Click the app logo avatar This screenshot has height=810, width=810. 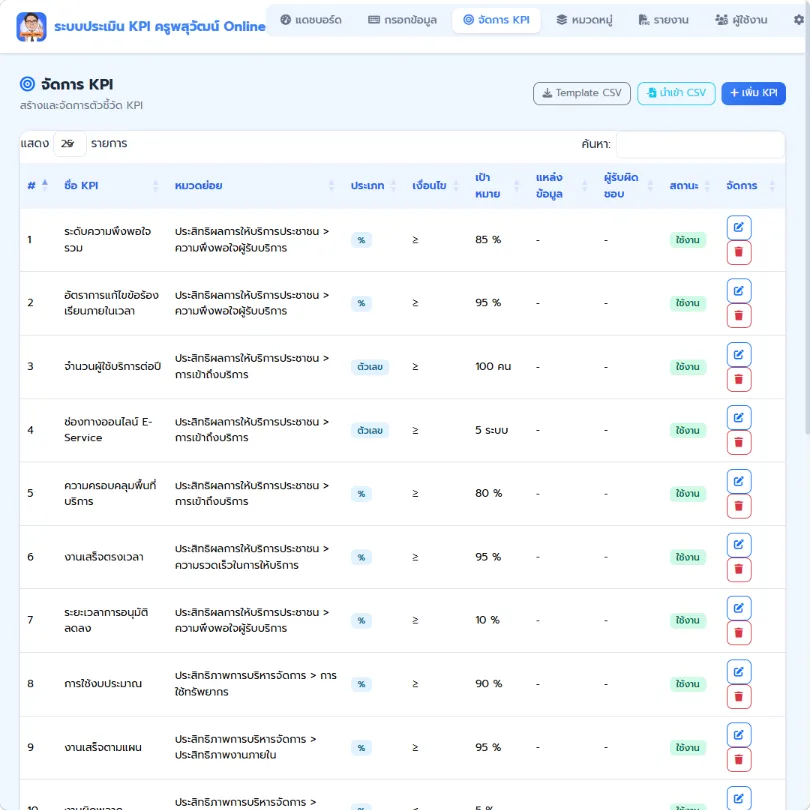32,27
